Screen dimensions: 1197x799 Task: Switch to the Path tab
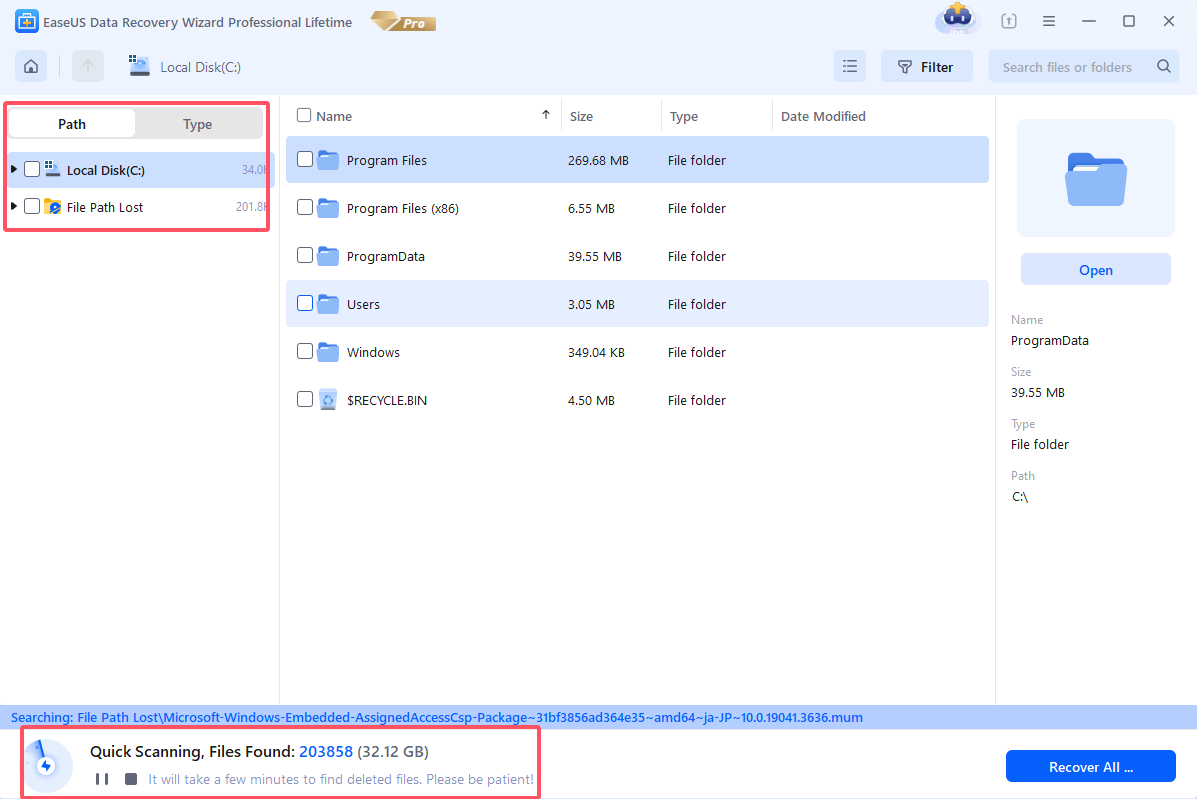[72, 124]
